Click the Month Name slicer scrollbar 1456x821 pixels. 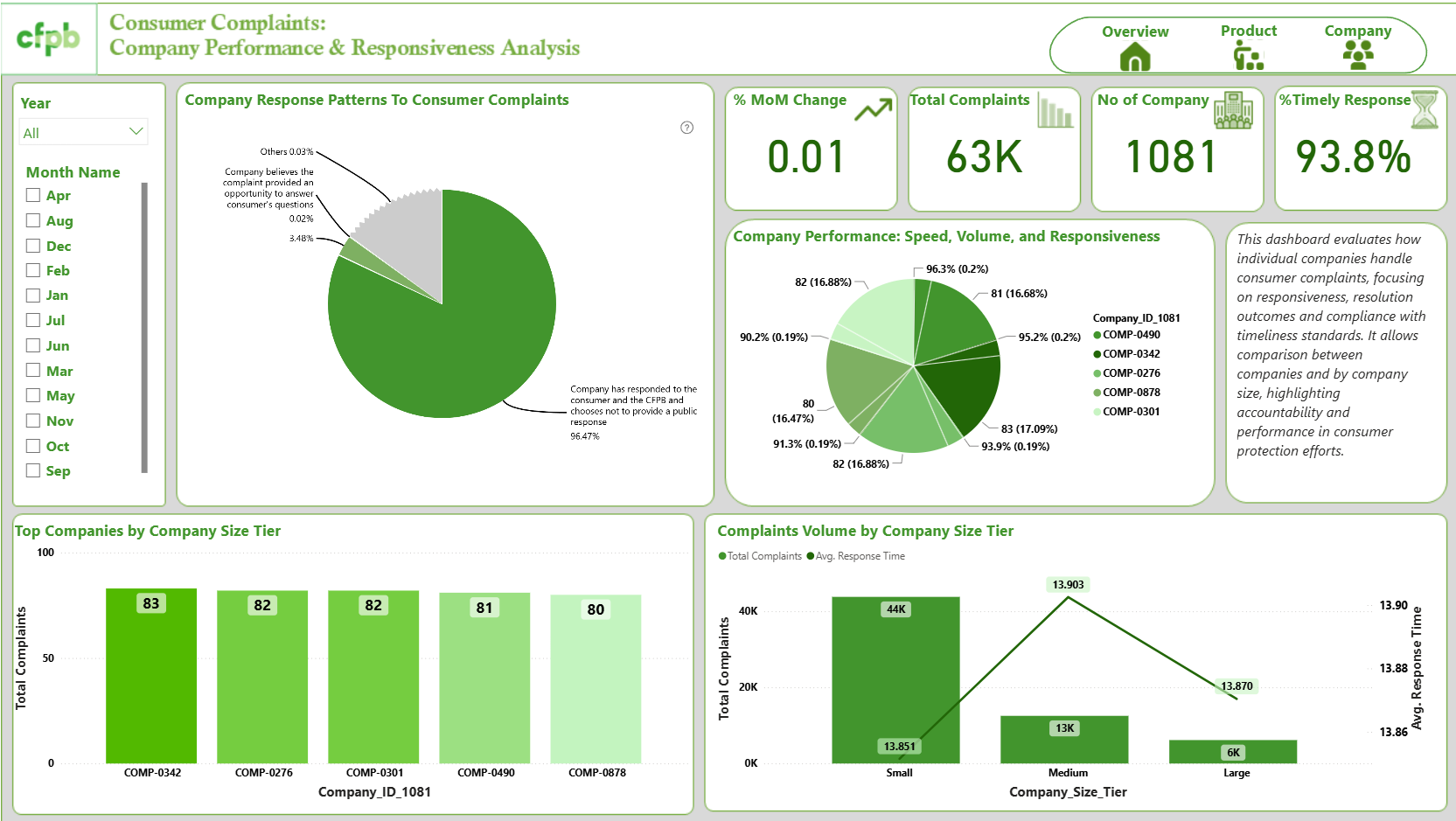click(144, 328)
